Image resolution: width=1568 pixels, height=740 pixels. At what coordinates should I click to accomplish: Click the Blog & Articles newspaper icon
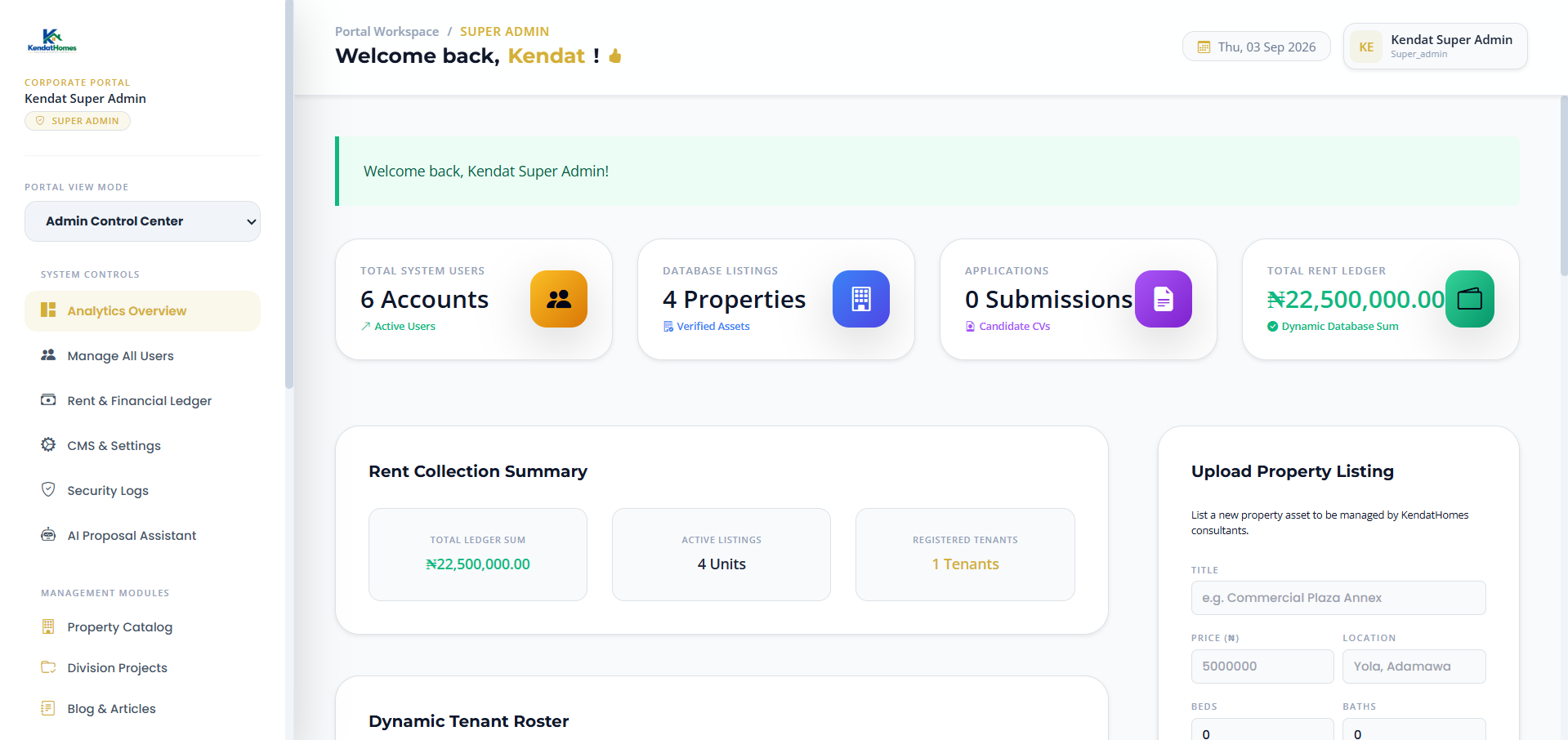[x=48, y=708]
